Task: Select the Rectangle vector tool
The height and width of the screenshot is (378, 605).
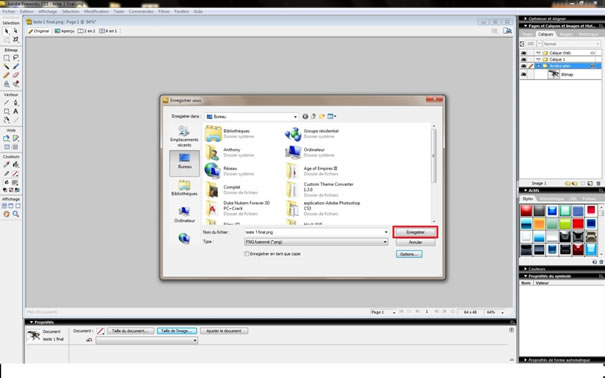Action: pyautogui.click(x=7, y=111)
